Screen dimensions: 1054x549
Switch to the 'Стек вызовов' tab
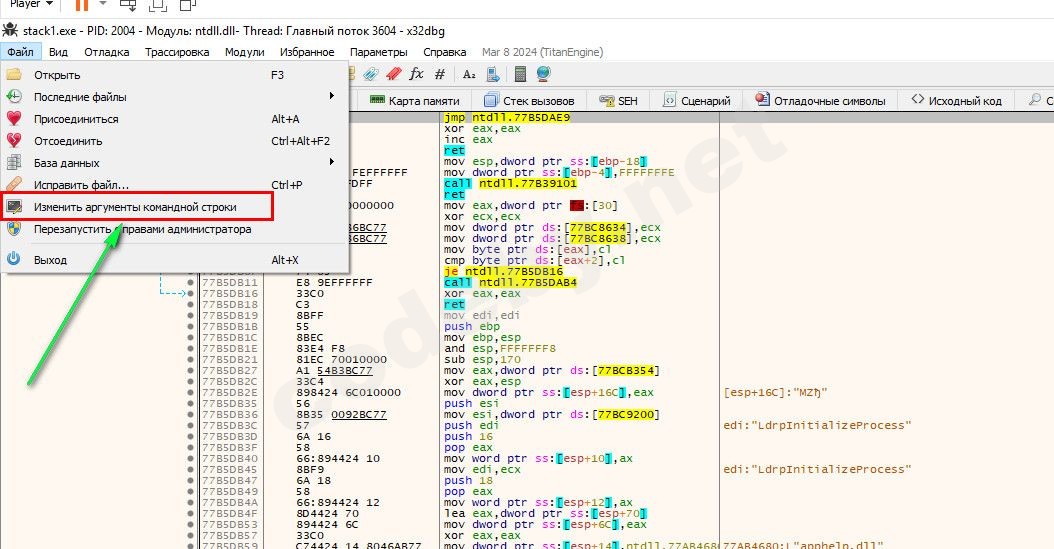click(x=529, y=101)
